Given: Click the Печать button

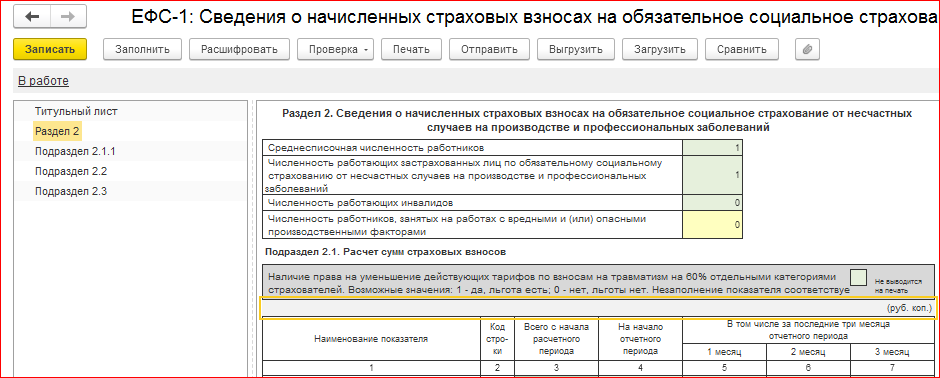Looking at the screenshot, I should [411, 49].
